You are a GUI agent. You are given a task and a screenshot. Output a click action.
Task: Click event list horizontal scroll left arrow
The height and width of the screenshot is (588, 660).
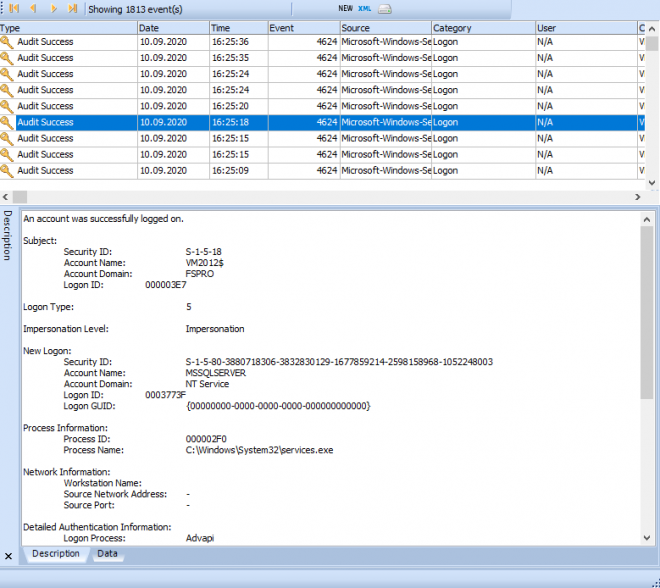(5, 197)
